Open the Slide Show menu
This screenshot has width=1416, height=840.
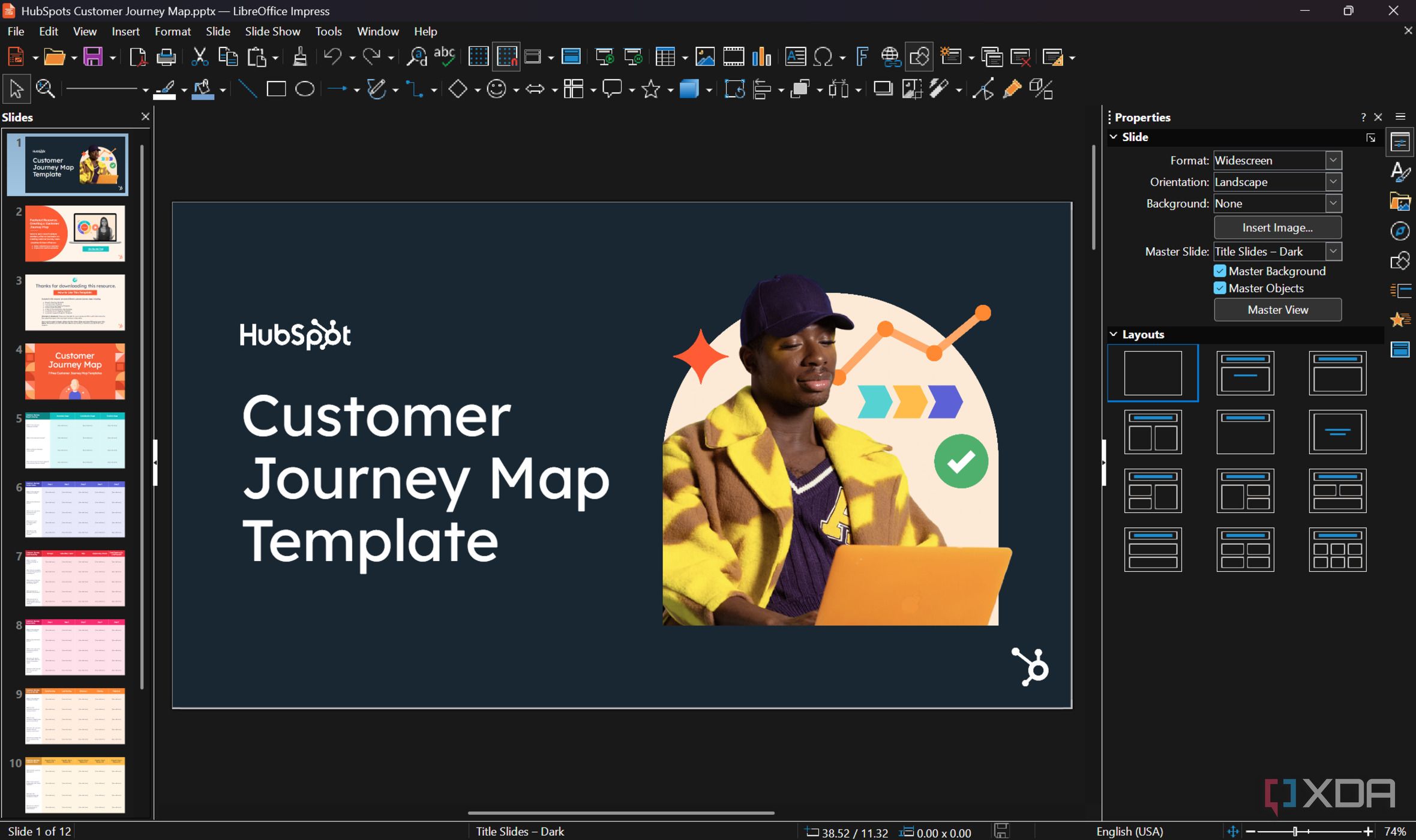click(x=272, y=31)
